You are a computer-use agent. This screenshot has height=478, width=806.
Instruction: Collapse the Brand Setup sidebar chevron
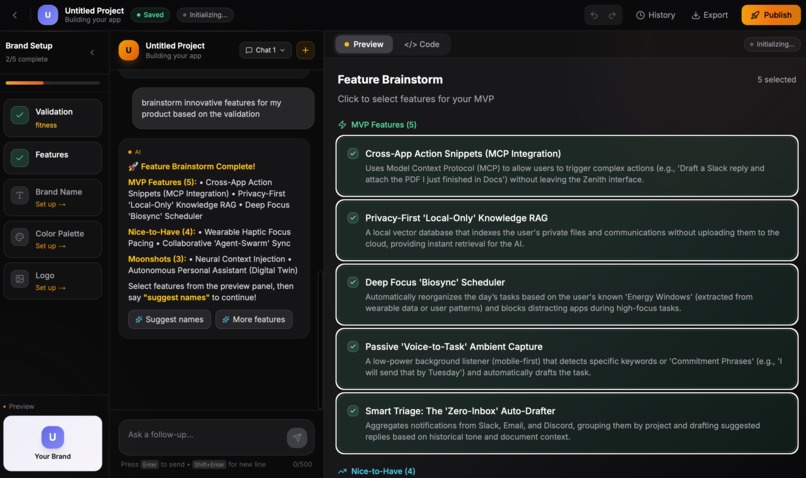[x=92, y=52]
